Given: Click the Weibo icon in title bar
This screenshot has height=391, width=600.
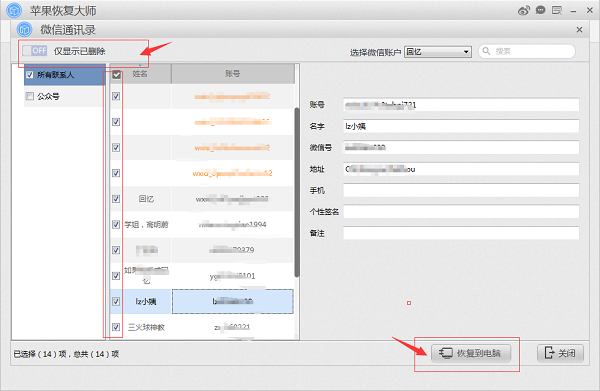Looking at the screenshot, I should [x=523, y=10].
